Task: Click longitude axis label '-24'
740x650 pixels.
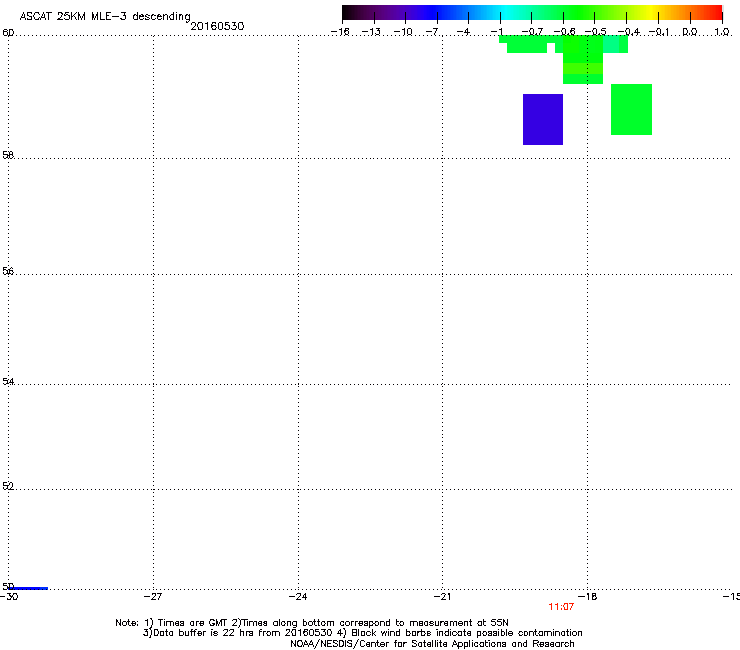Action: (x=298, y=597)
